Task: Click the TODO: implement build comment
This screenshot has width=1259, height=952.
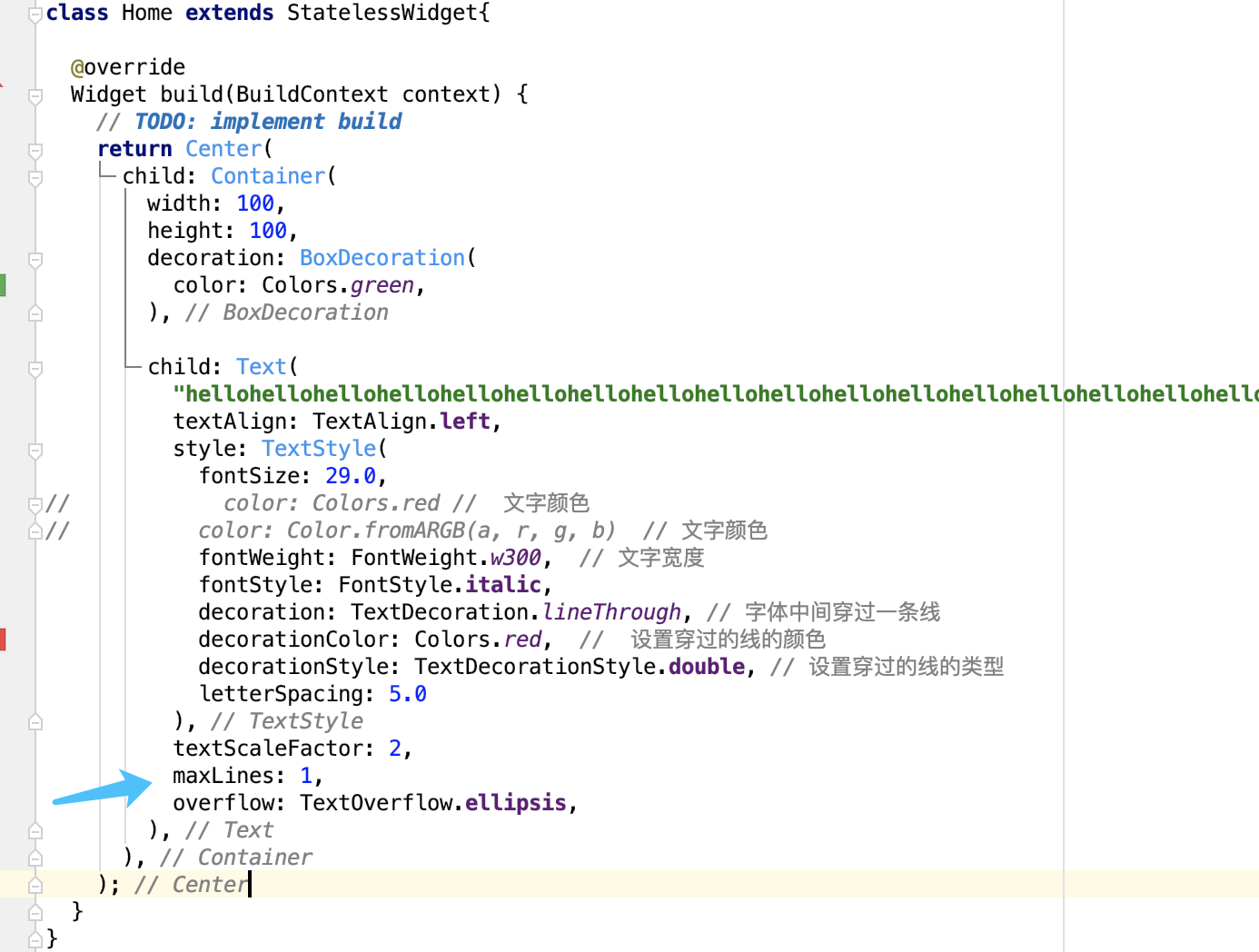Action: [x=249, y=122]
